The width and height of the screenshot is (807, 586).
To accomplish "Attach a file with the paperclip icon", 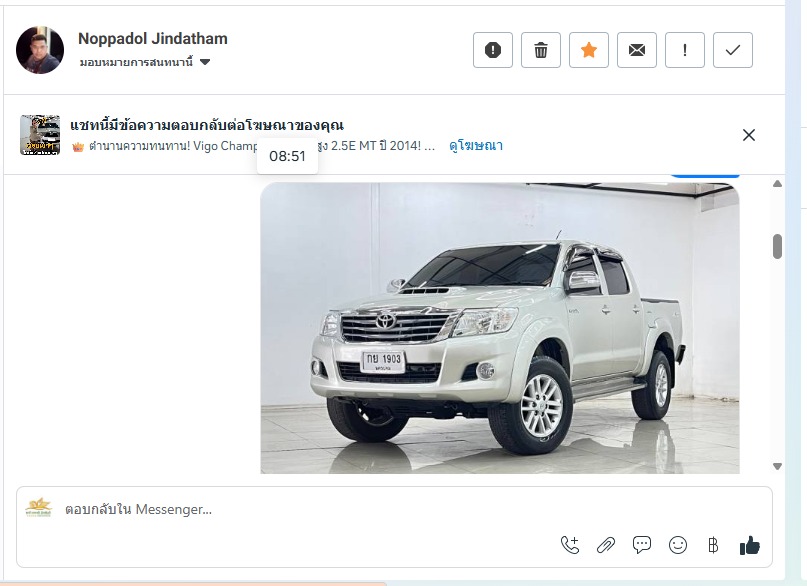I will pos(606,545).
